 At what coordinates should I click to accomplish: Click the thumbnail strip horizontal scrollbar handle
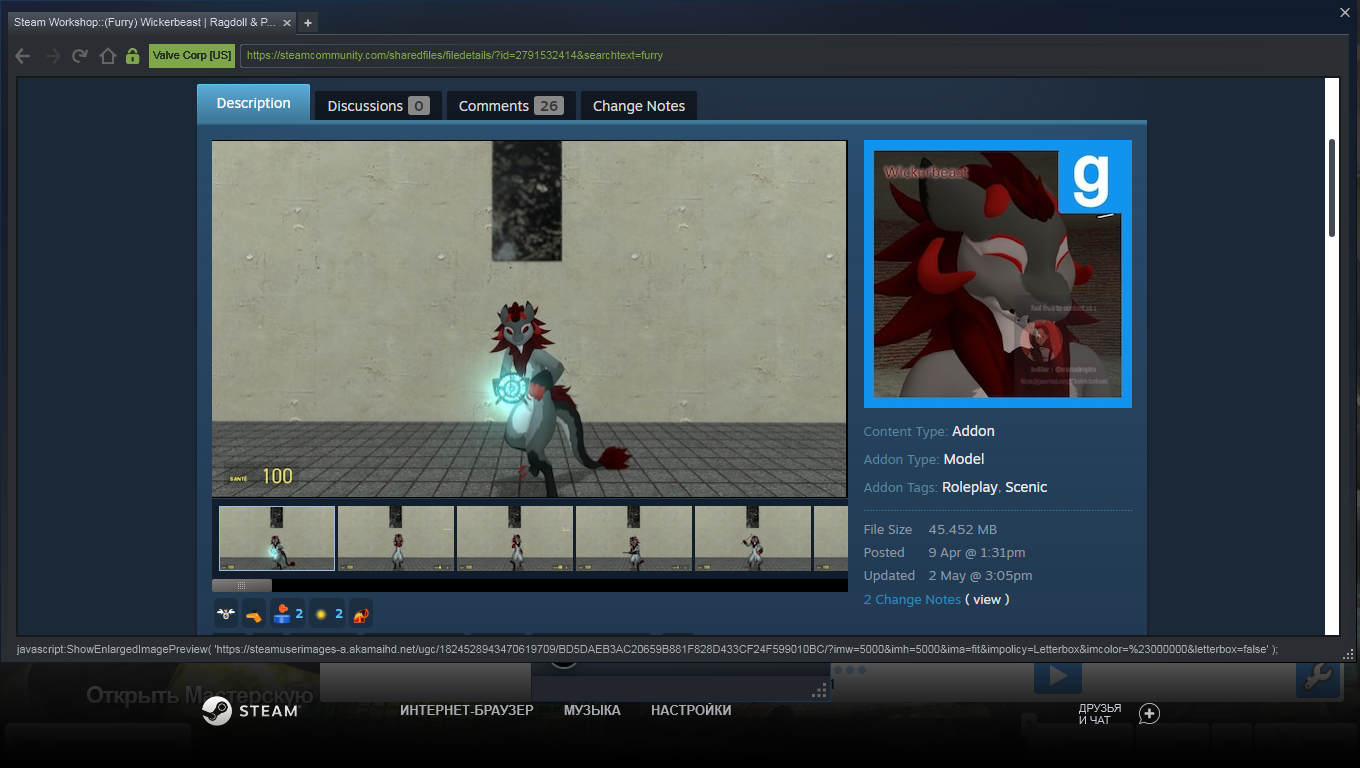tap(241, 585)
